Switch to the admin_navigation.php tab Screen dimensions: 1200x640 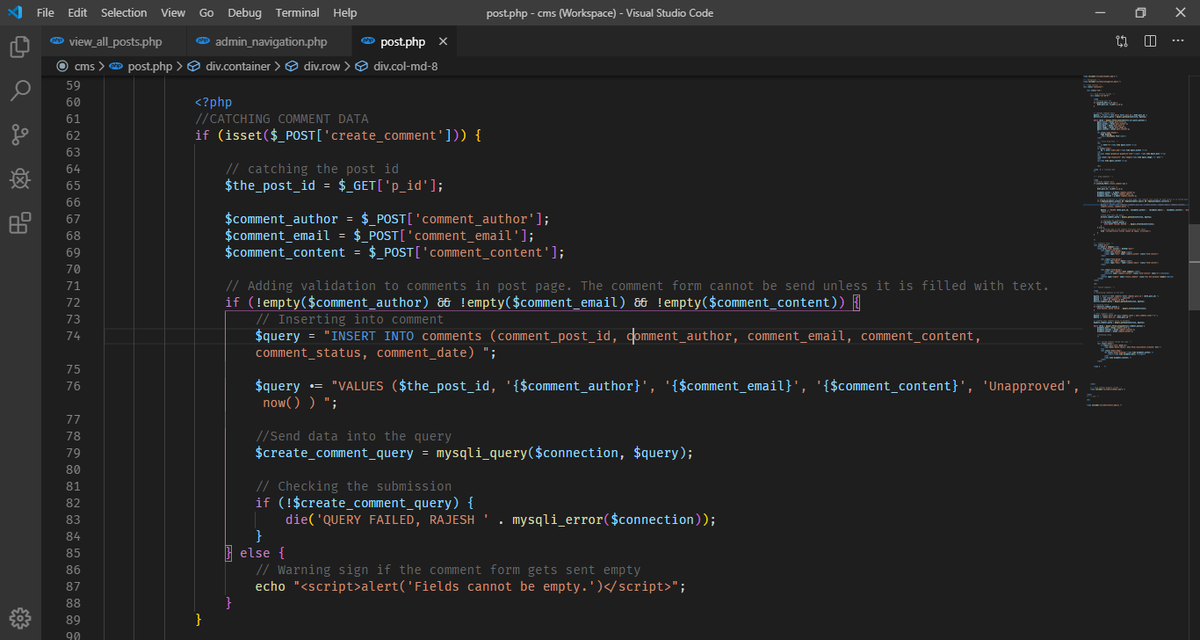click(x=270, y=42)
